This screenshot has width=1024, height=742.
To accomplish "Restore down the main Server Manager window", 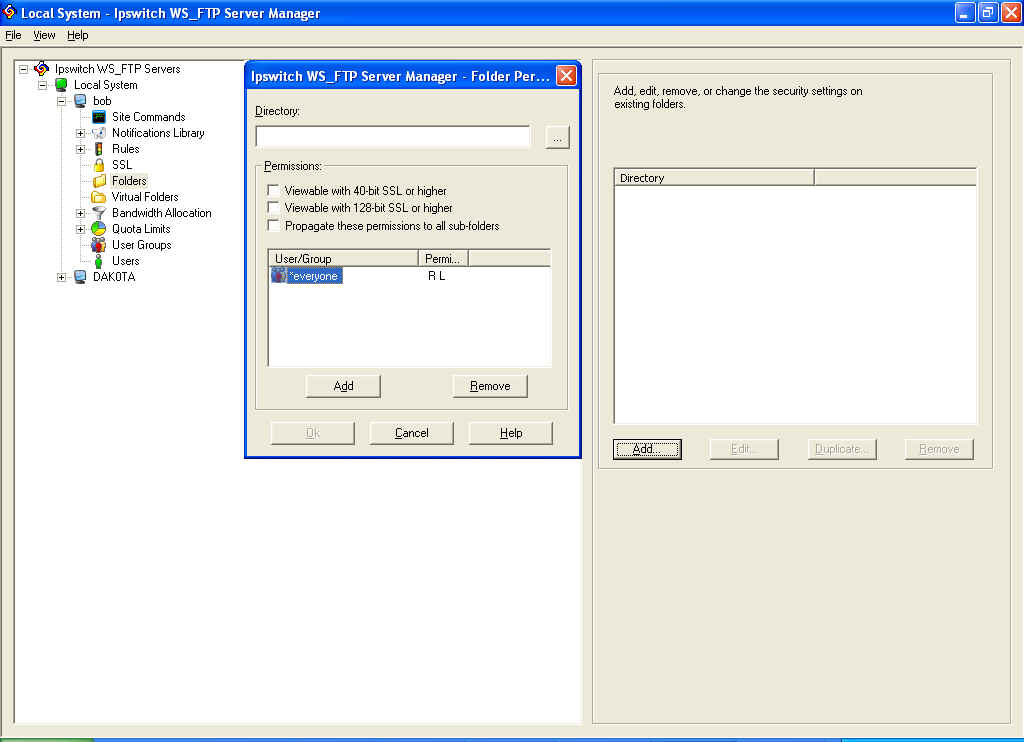I will (987, 12).
